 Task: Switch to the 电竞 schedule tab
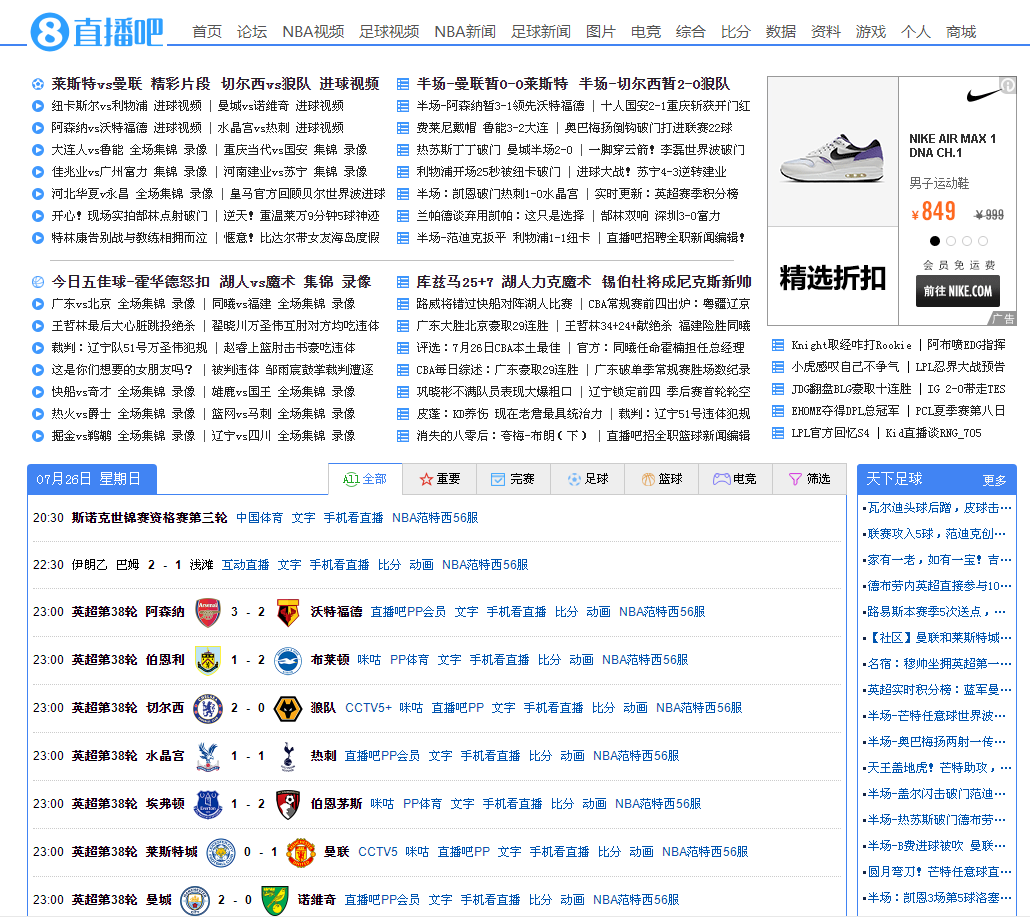coord(734,479)
